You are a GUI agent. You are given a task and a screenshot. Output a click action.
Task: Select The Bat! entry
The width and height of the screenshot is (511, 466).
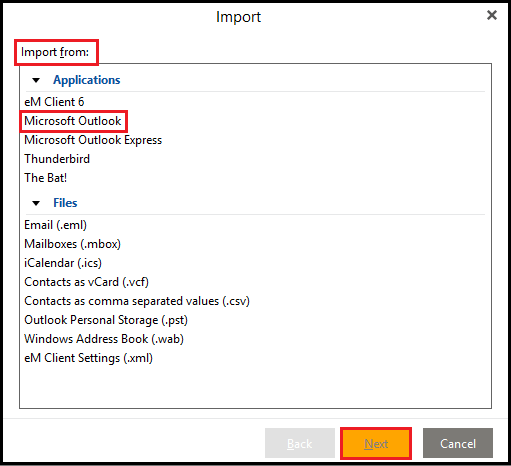coord(46,178)
